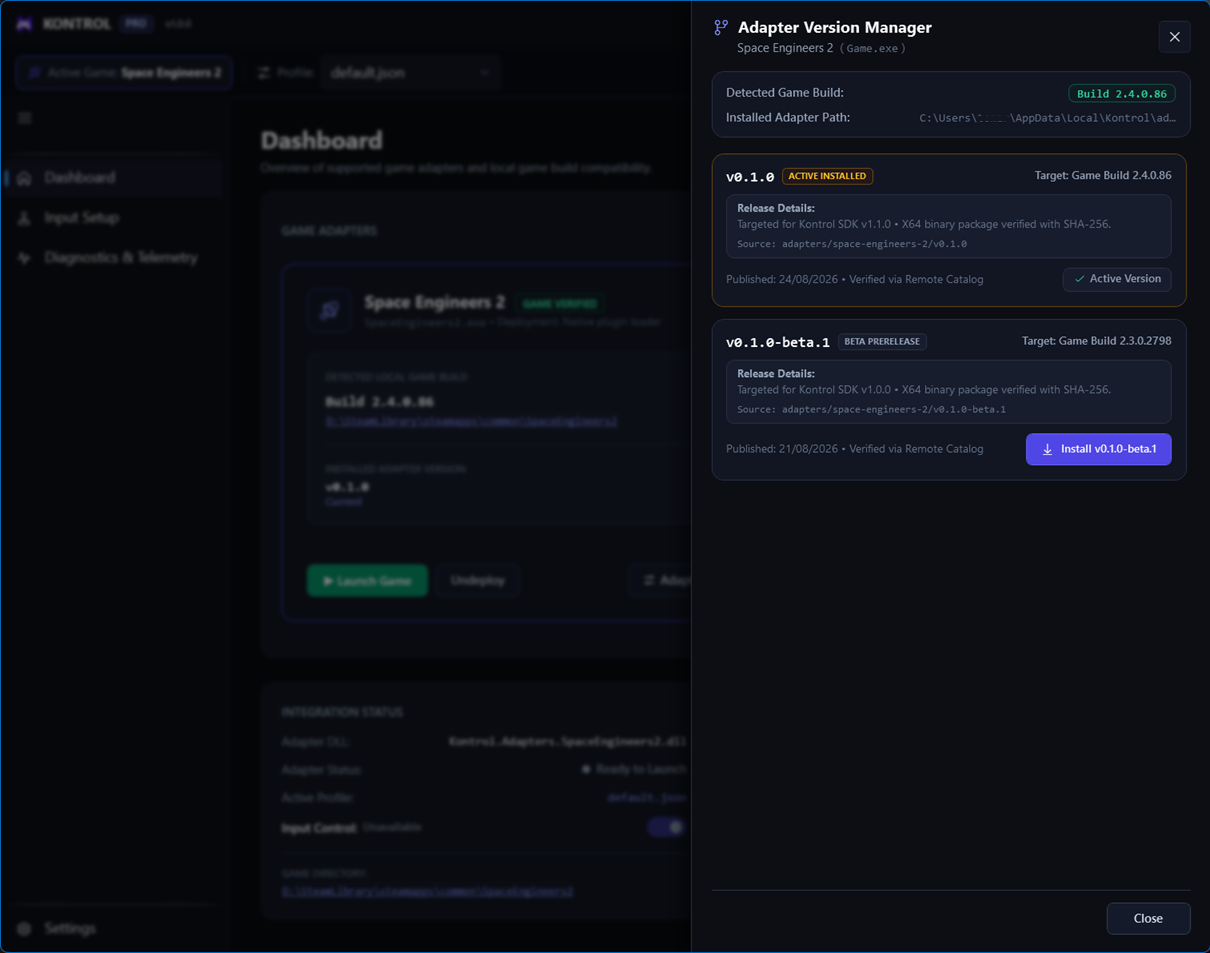
Task: Click the Space Engineers 2 game icon on the dashboard
Action: pos(329,310)
